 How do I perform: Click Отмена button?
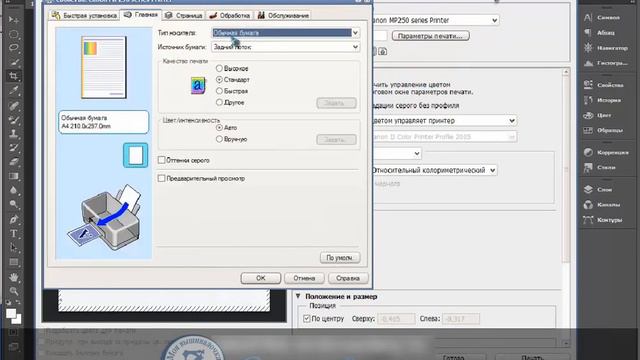click(x=304, y=278)
